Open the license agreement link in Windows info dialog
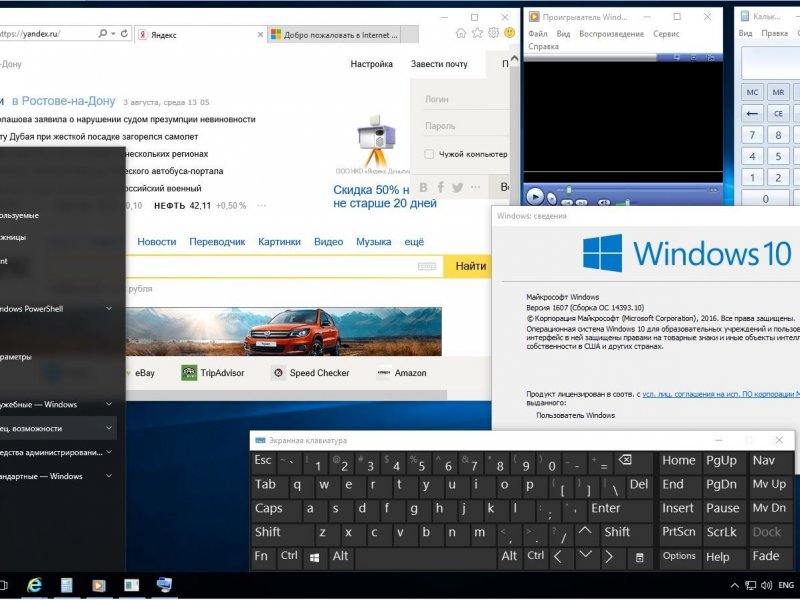The height and width of the screenshot is (600, 800). [x=721, y=394]
